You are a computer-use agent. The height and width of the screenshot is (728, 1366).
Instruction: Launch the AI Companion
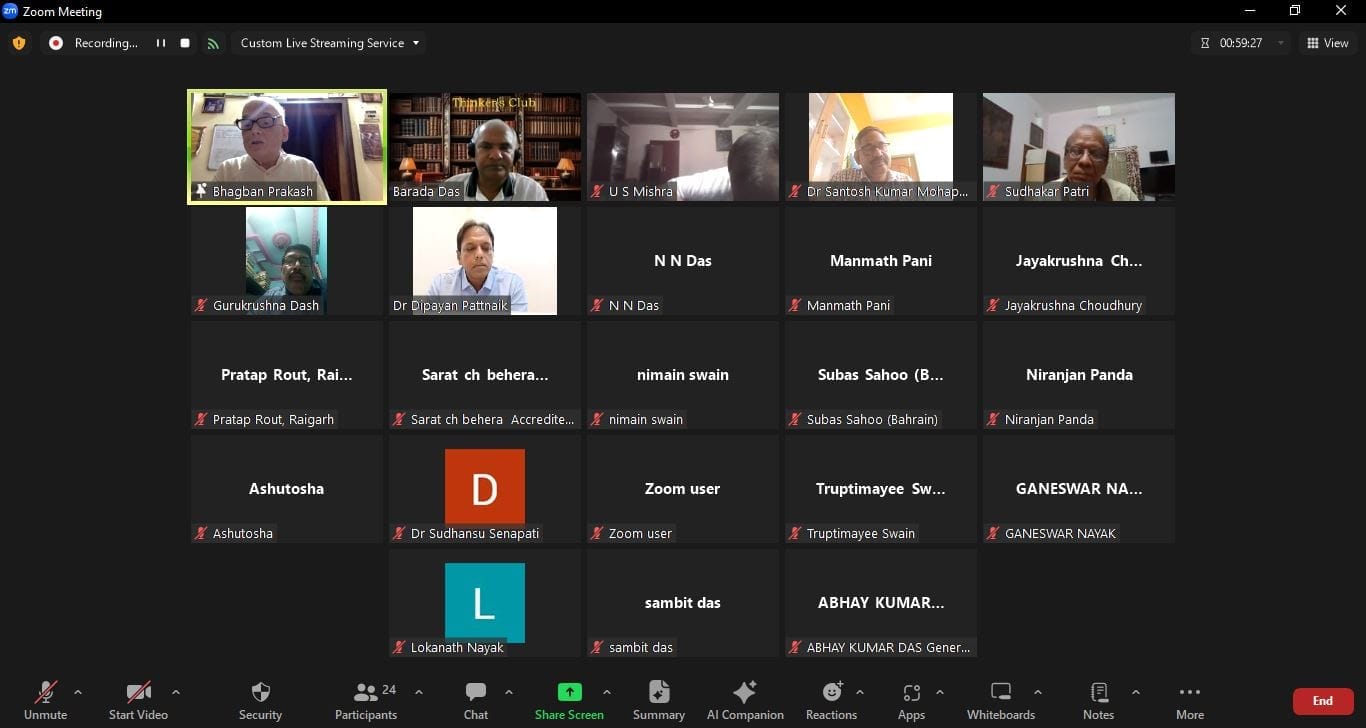(x=745, y=700)
